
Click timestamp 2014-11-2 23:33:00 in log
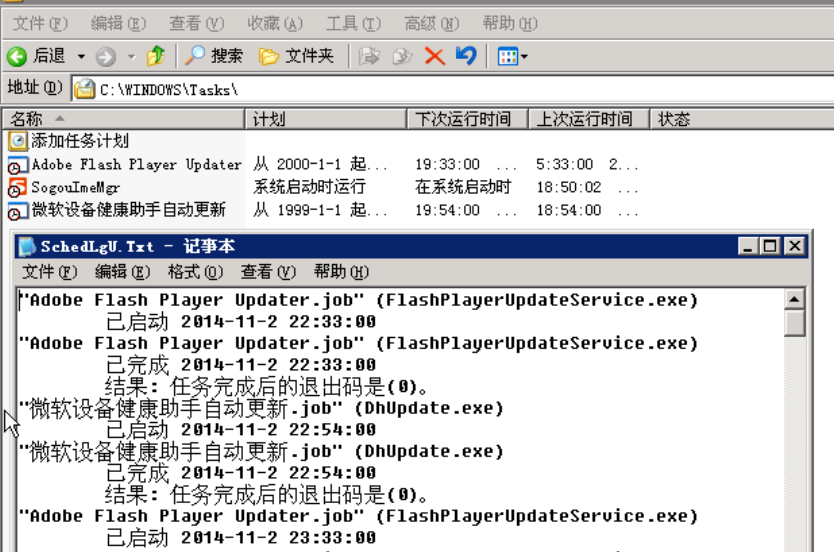[279, 538]
